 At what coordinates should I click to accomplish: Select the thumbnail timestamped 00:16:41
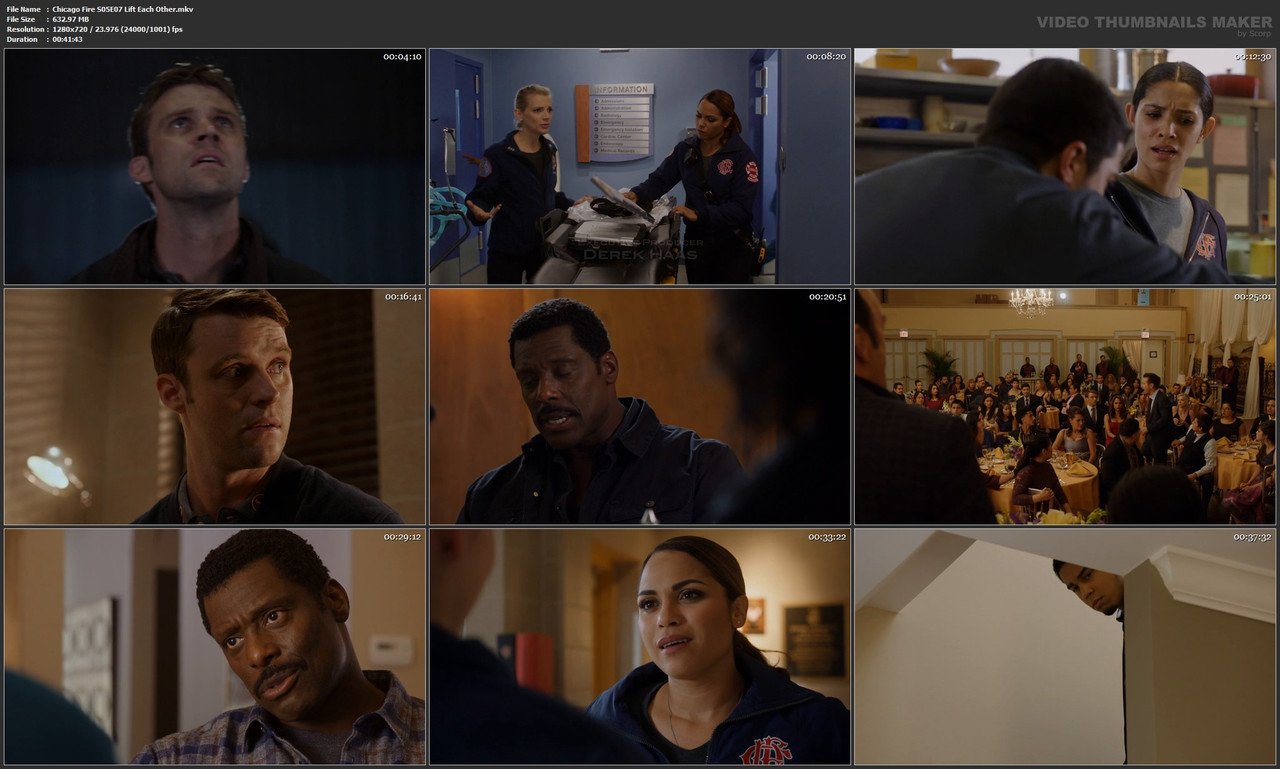click(215, 407)
